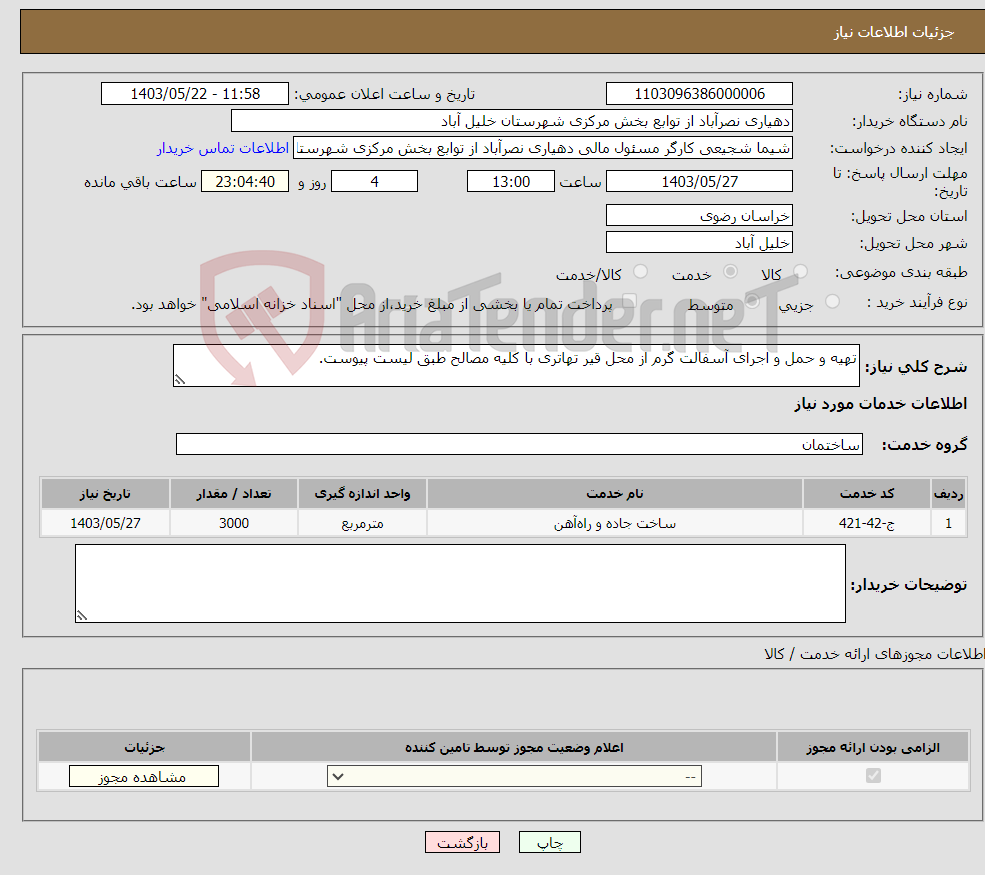Viewport: 985px width, 875px height.
Task: Click the الزامی بودن ارائه مجوز column header
Action: [873, 747]
